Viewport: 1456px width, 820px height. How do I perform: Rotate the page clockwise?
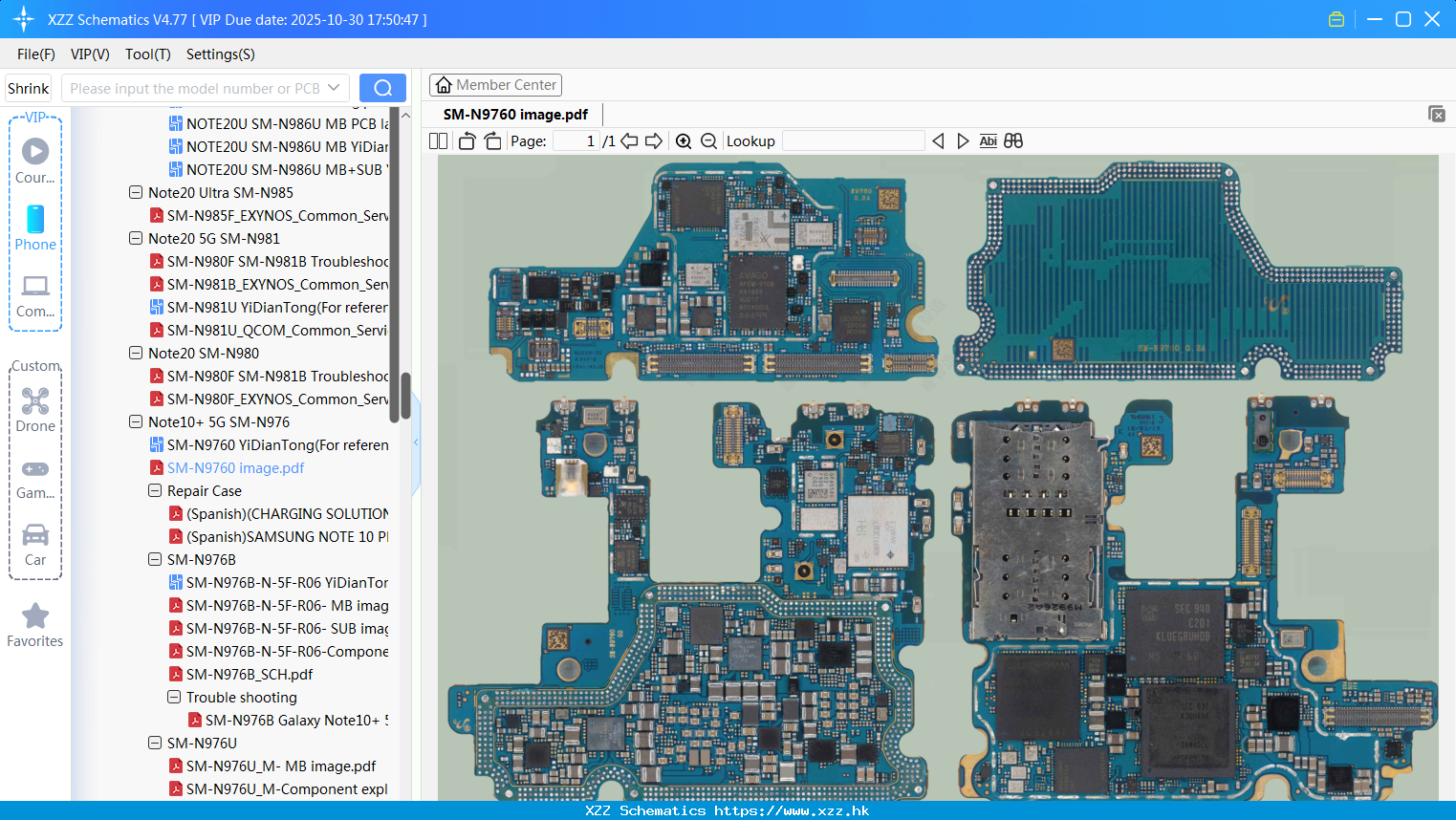coord(492,141)
